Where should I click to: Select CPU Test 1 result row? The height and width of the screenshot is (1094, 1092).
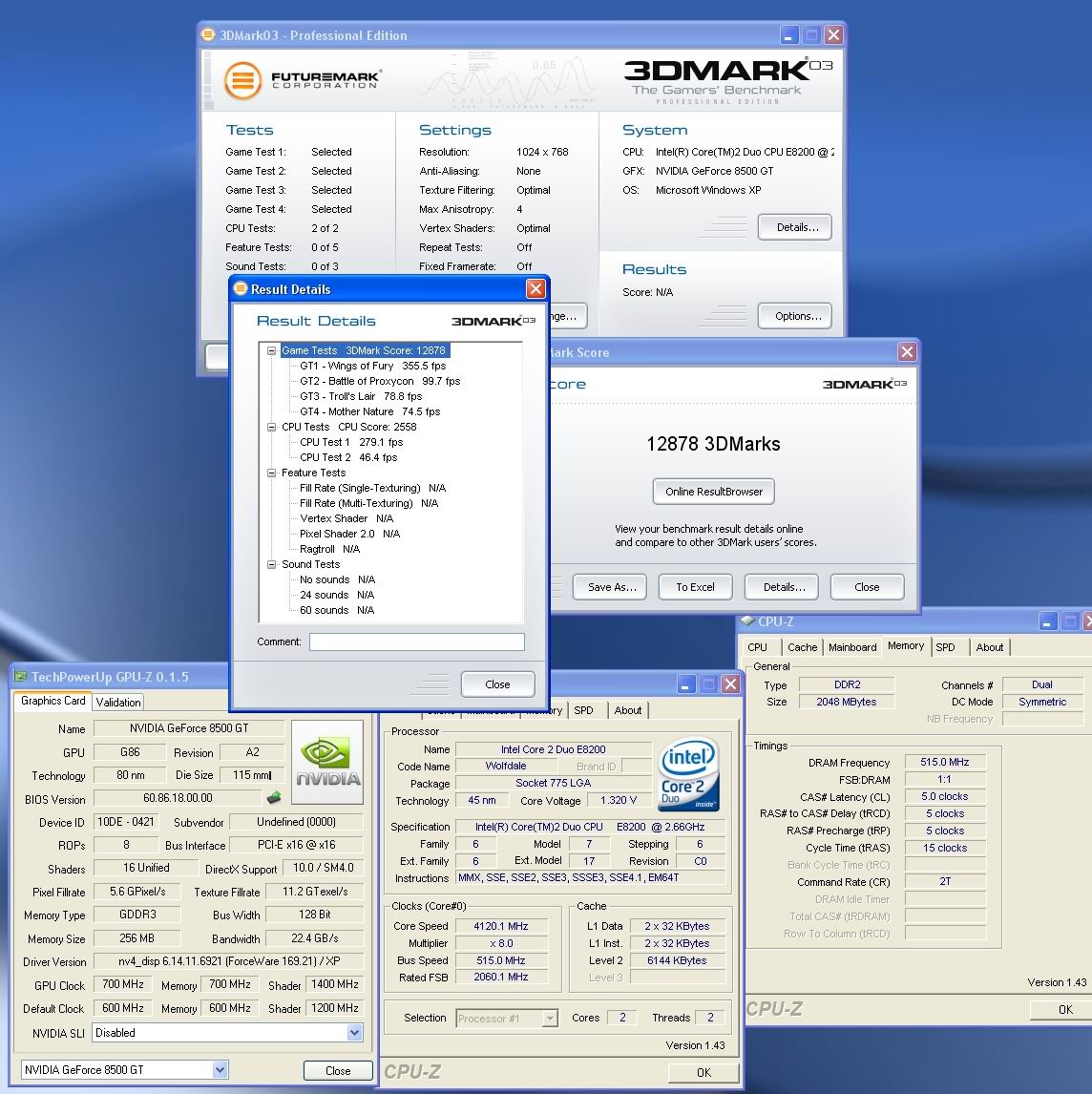pyautogui.click(x=351, y=442)
